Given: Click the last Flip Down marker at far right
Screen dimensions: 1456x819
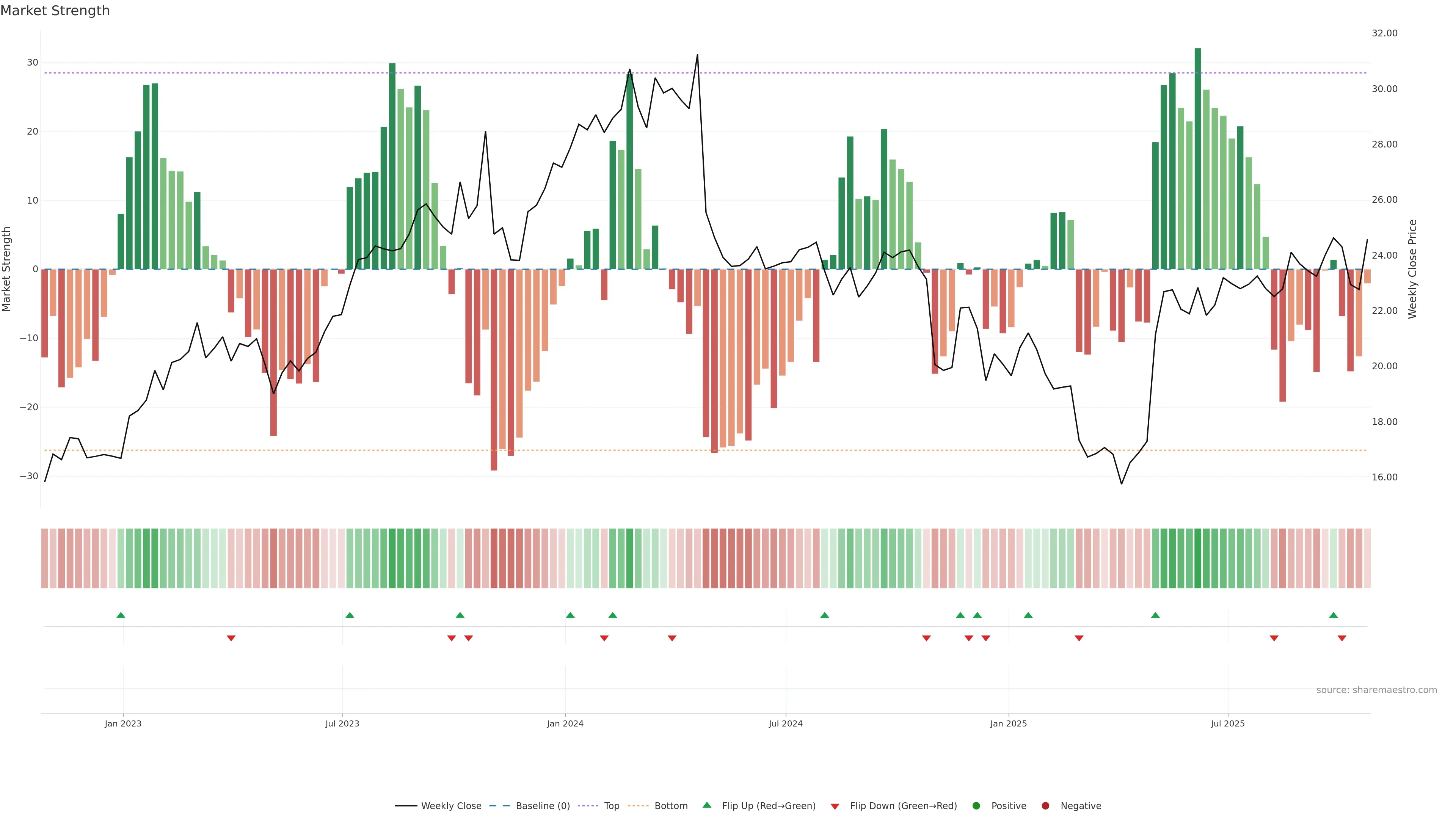Looking at the screenshot, I should pyautogui.click(x=1342, y=638).
